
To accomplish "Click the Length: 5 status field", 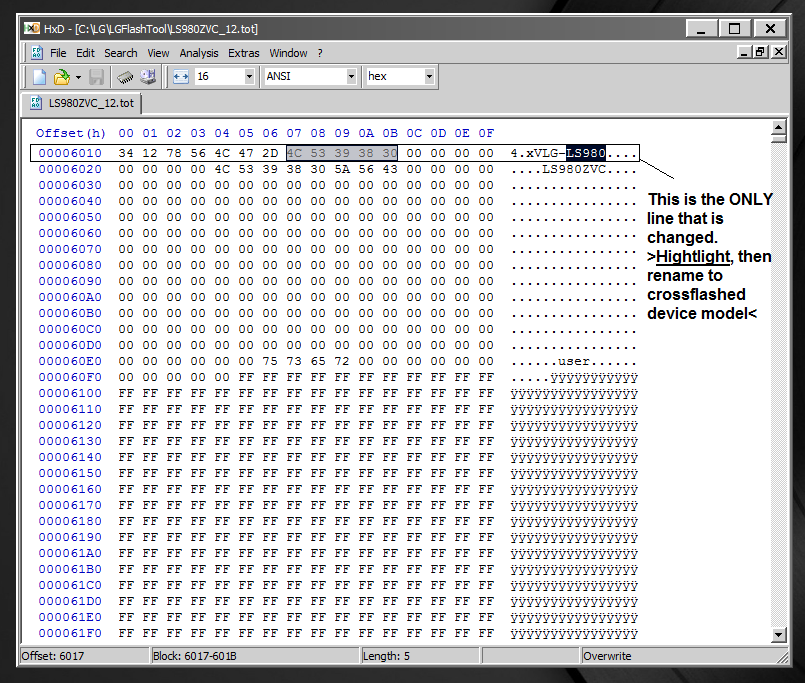I will [x=420, y=656].
